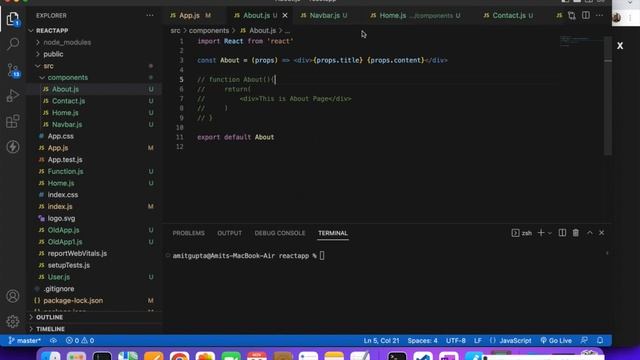Open Source Control view in activity bar
640x360 pixels.
(x=13, y=70)
